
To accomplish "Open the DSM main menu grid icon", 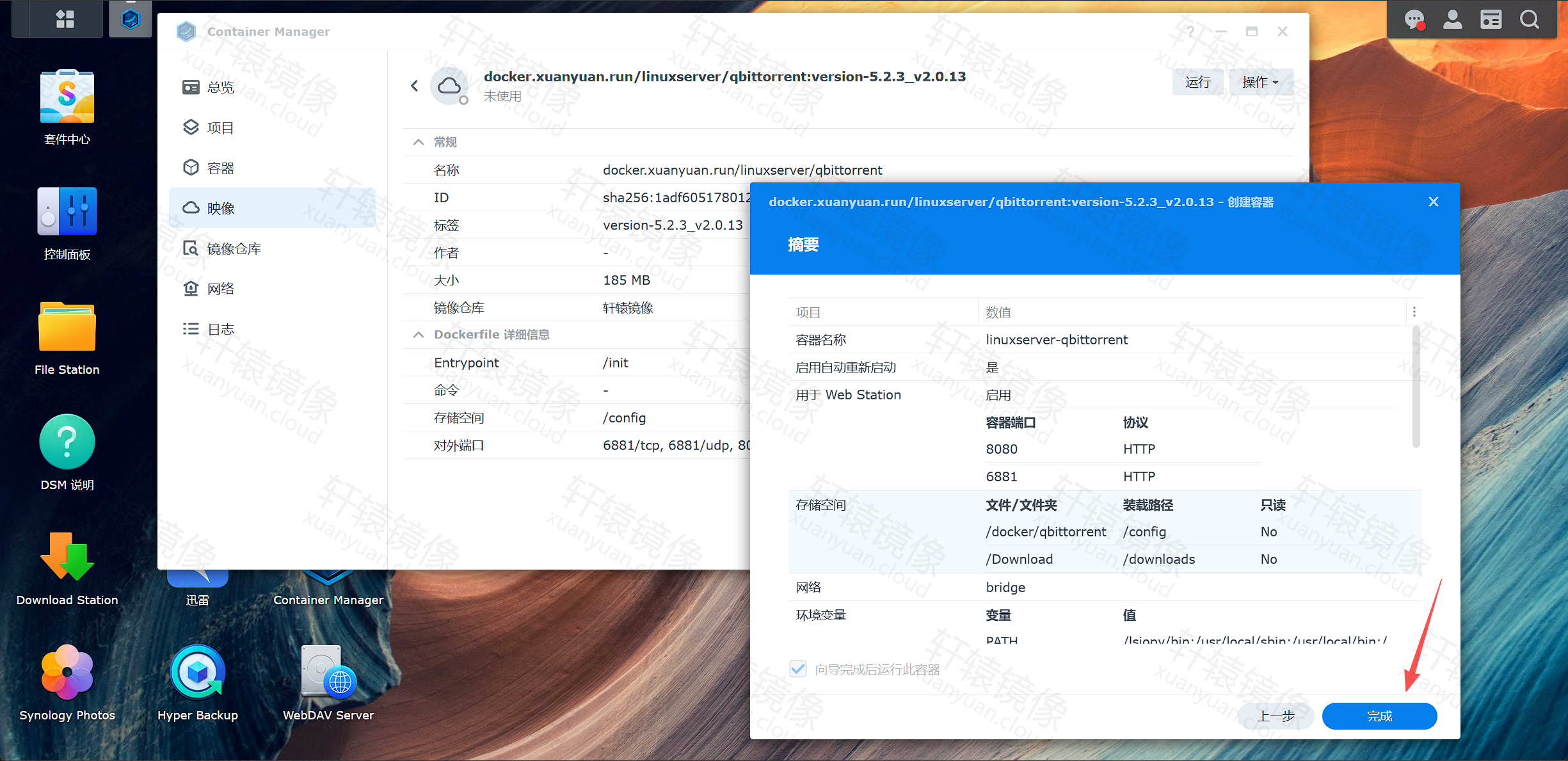I will pos(65,19).
